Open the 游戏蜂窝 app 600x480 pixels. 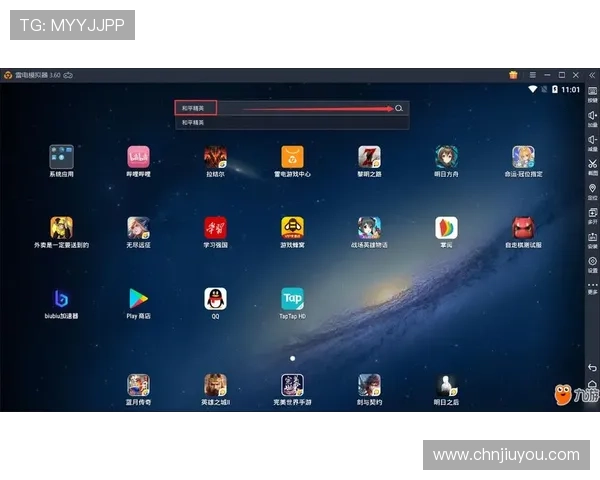tap(292, 228)
